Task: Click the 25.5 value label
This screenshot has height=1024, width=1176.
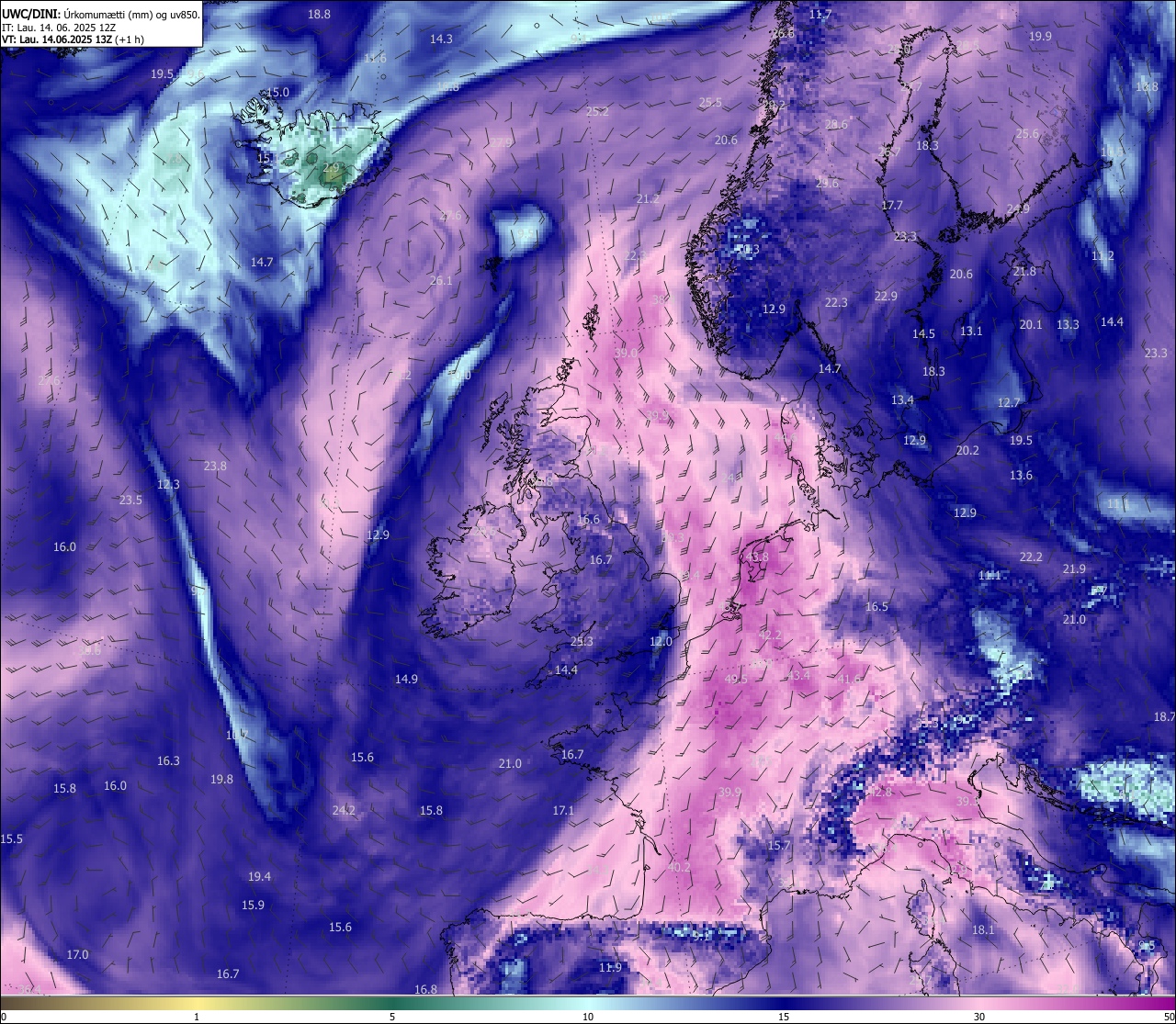Action: click(710, 103)
